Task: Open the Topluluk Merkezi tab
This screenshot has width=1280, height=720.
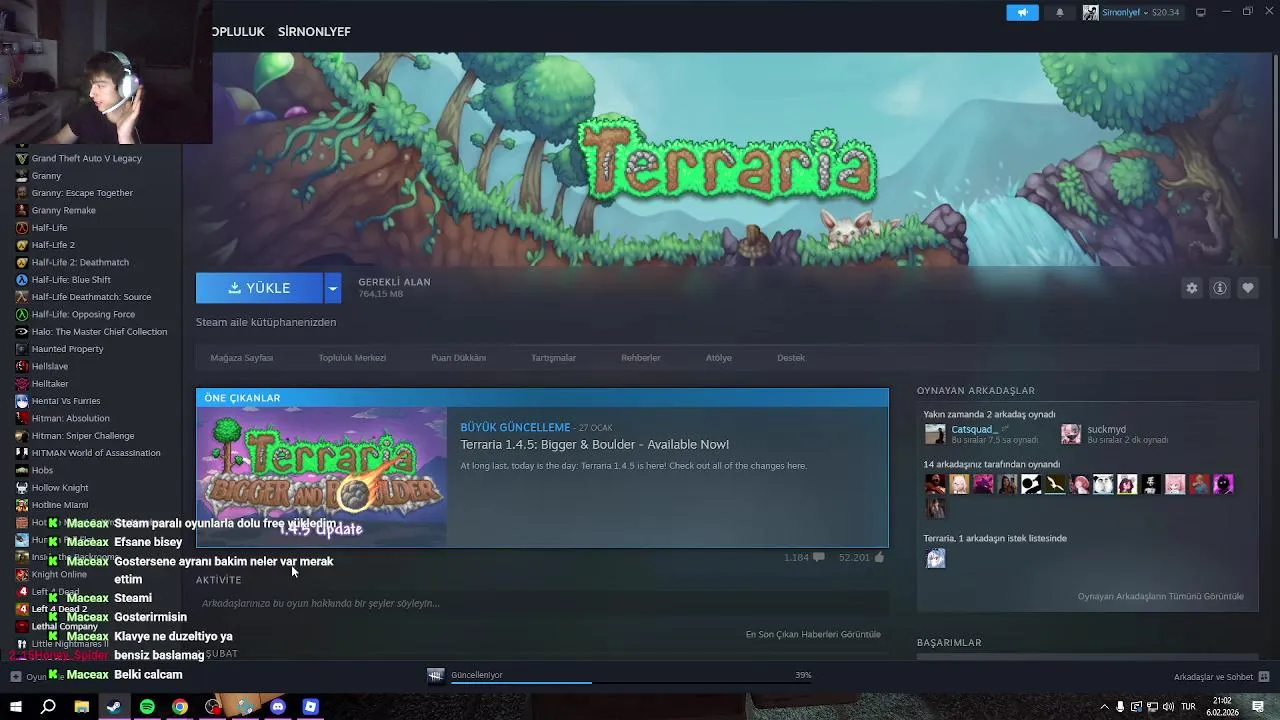Action: click(352, 358)
